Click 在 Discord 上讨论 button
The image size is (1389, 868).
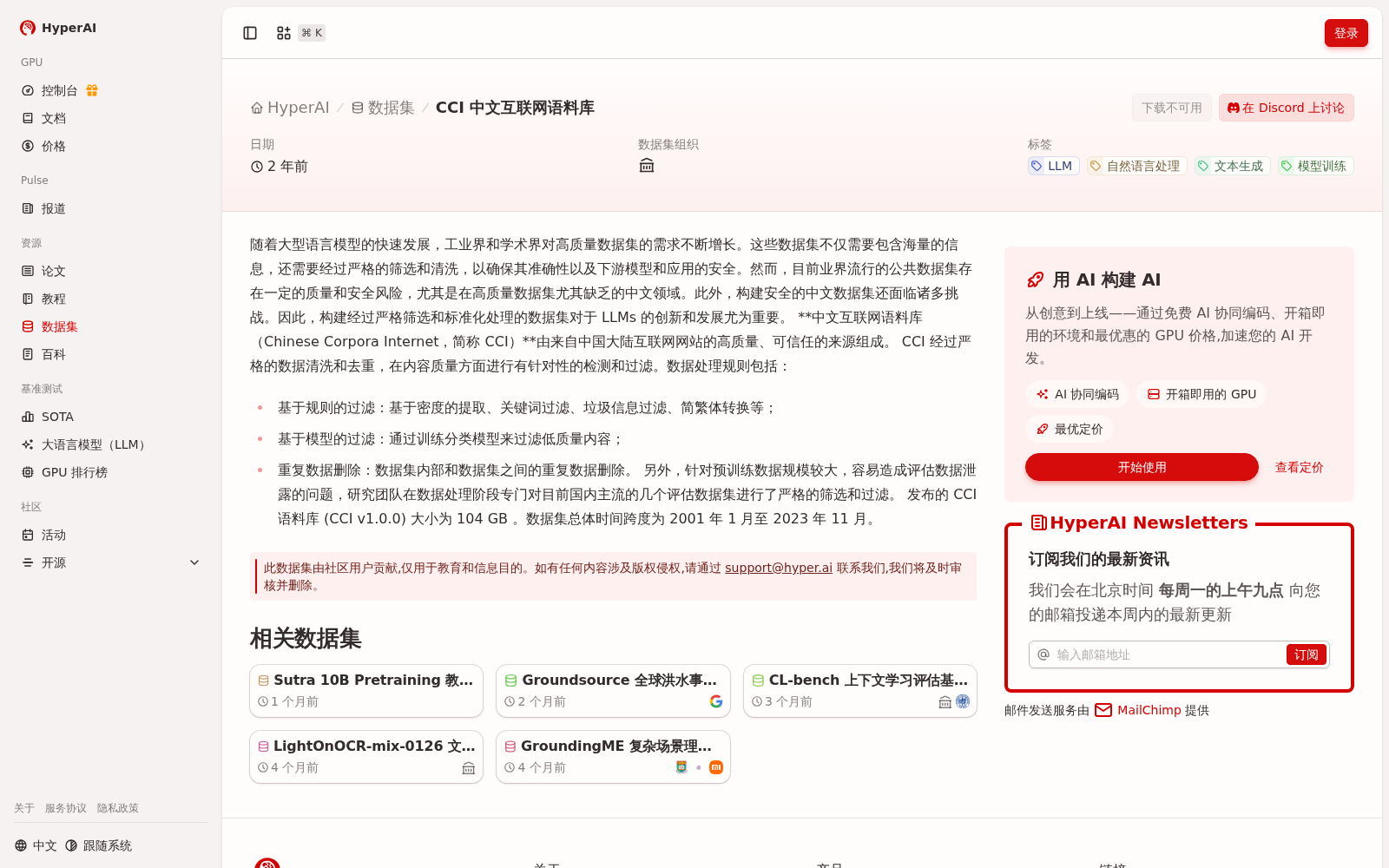(x=1286, y=108)
